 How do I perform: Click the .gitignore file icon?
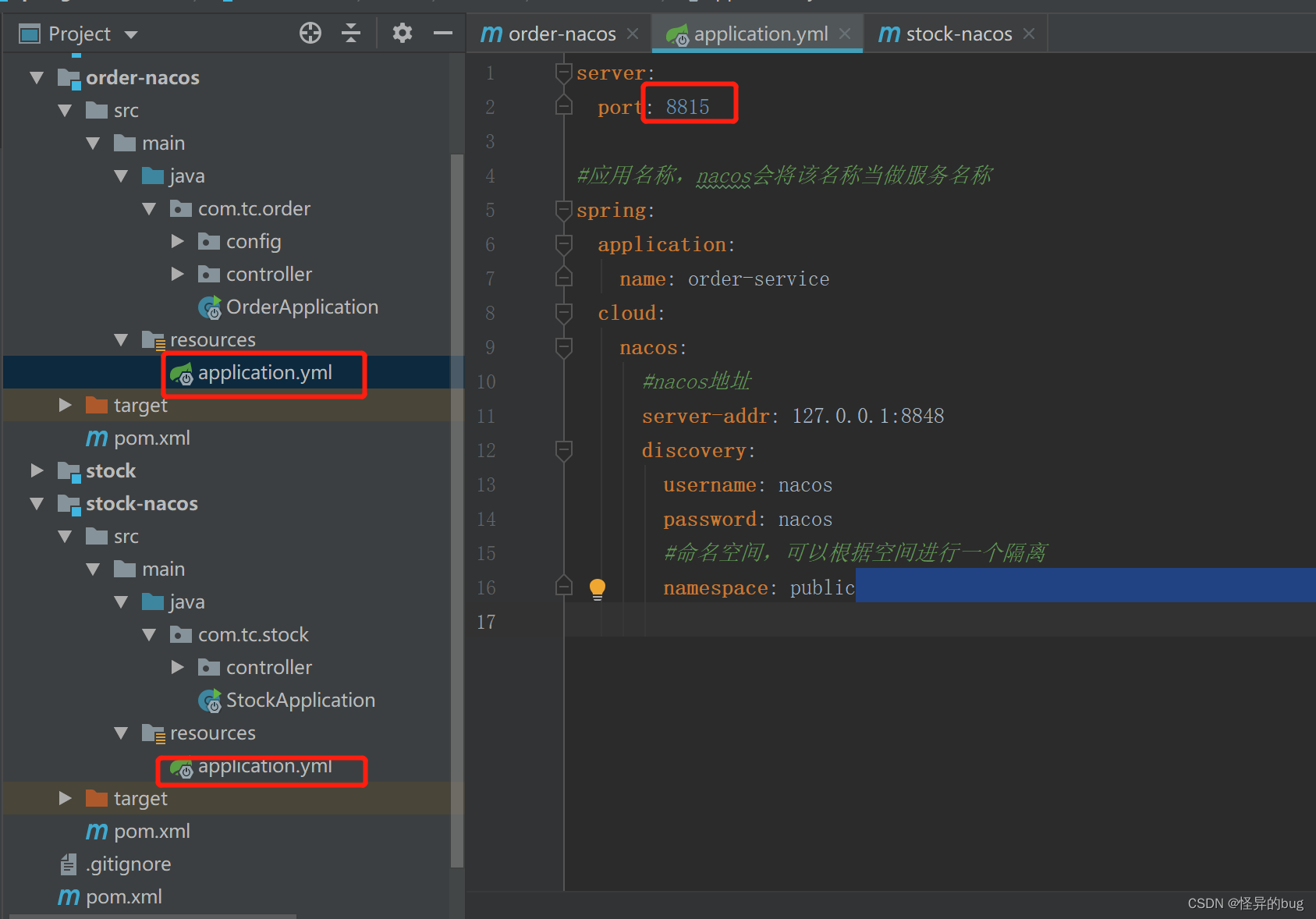coord(69,864)
